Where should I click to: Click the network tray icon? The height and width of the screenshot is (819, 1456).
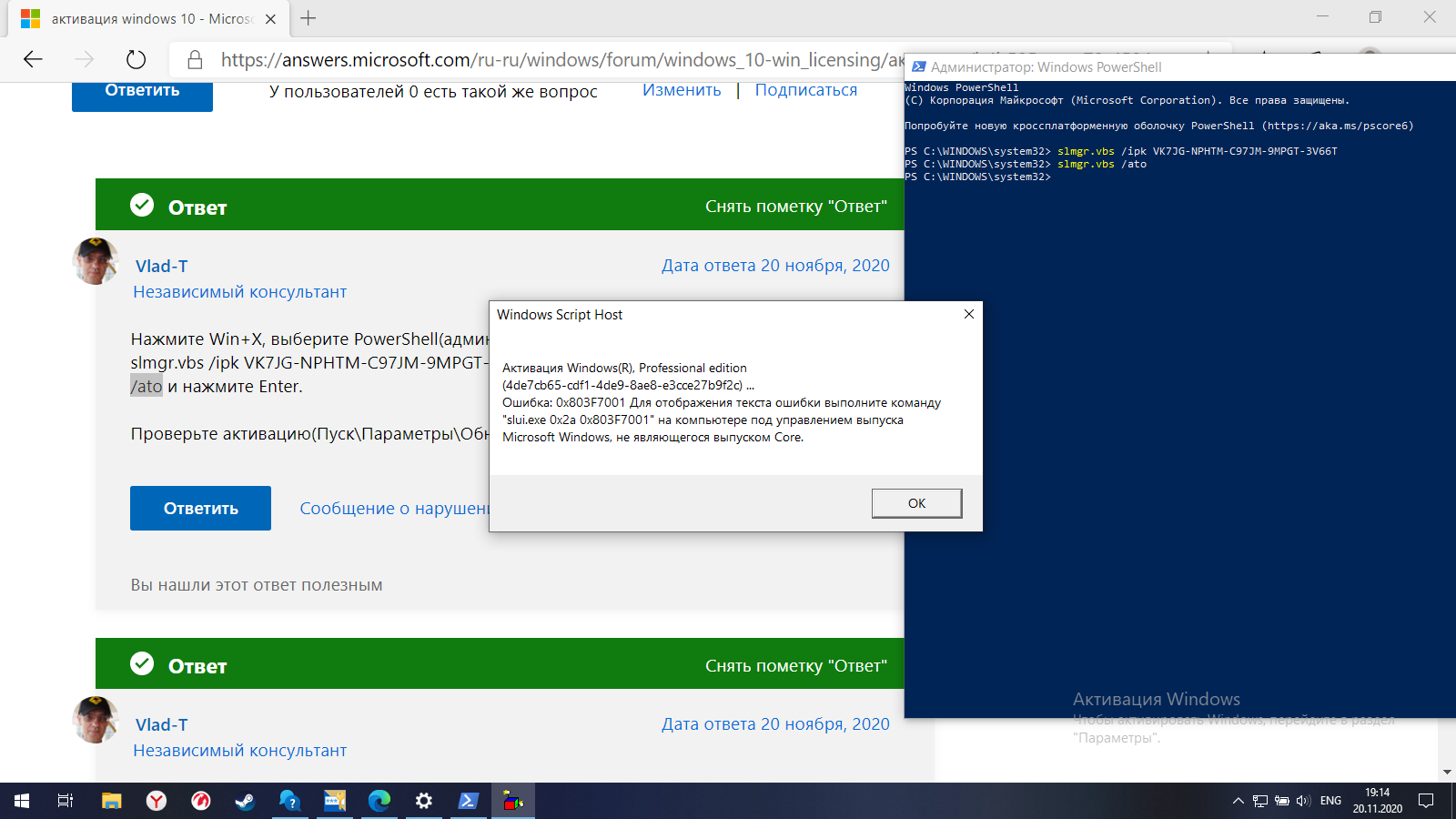(1260, 801)
